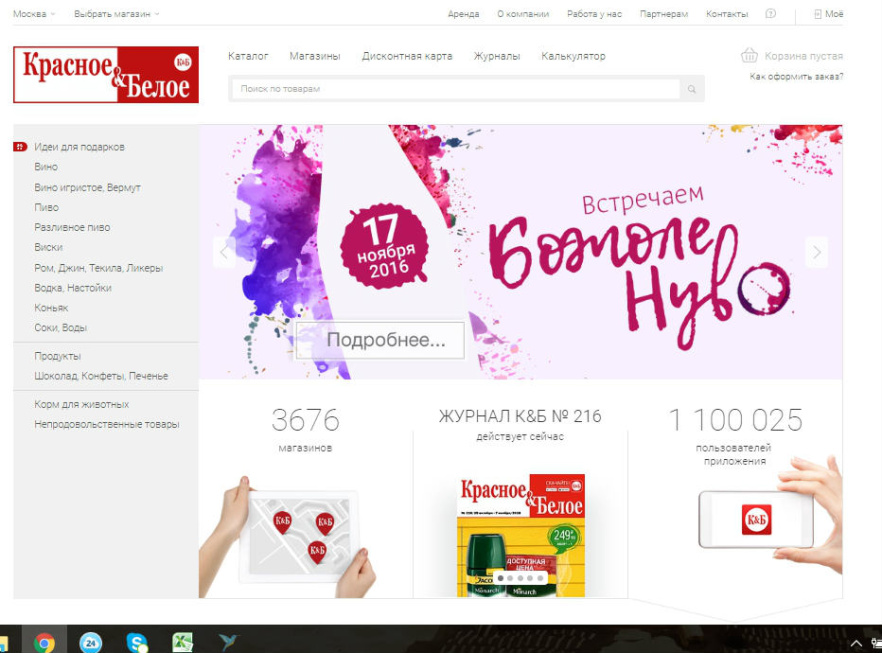882x653 pixels.
Task: Open Ром, Джин, Текила, Ликеры category
Action: click(98, 268)
